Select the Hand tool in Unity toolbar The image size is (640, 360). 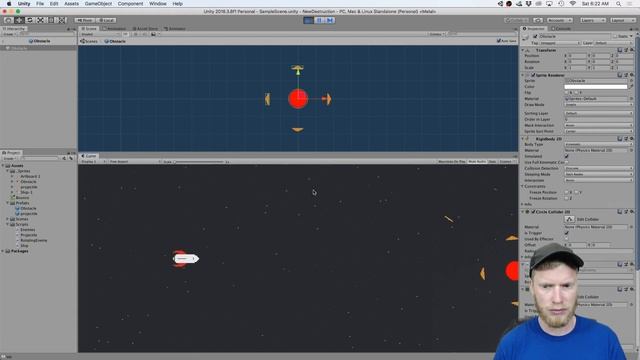click(9, 20)
